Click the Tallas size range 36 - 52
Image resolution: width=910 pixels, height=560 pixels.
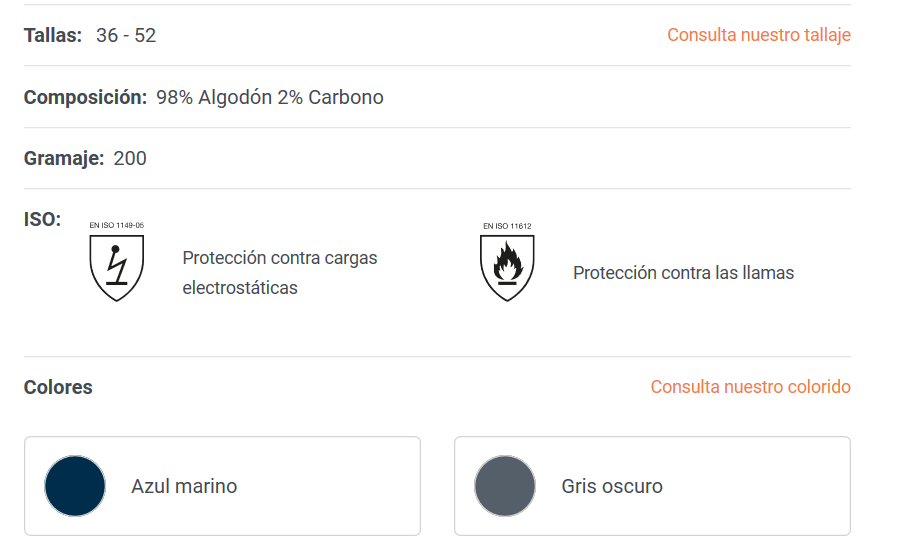(x=126, y=35)
